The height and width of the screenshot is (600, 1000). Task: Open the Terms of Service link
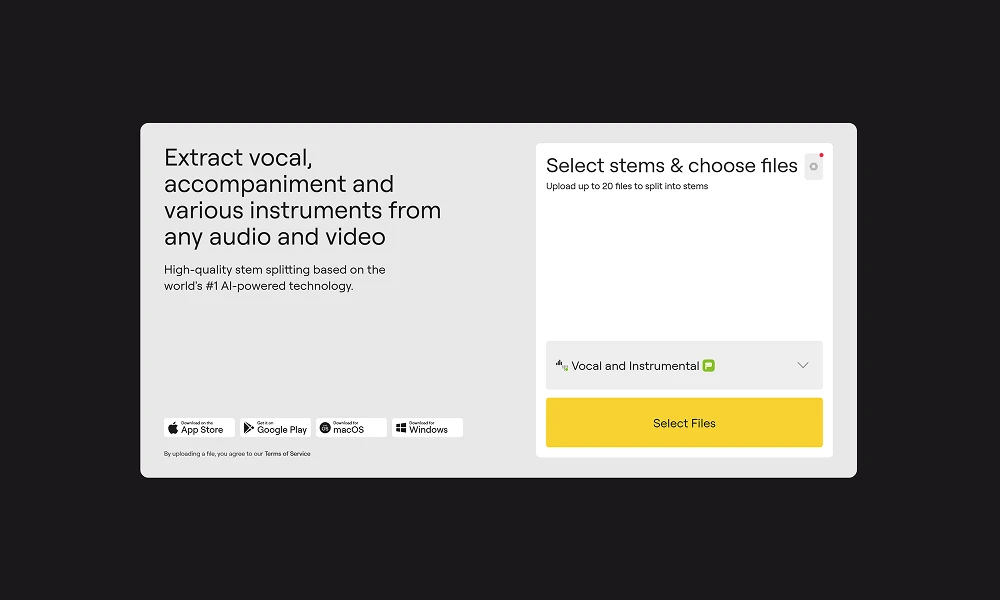[287, 454]
